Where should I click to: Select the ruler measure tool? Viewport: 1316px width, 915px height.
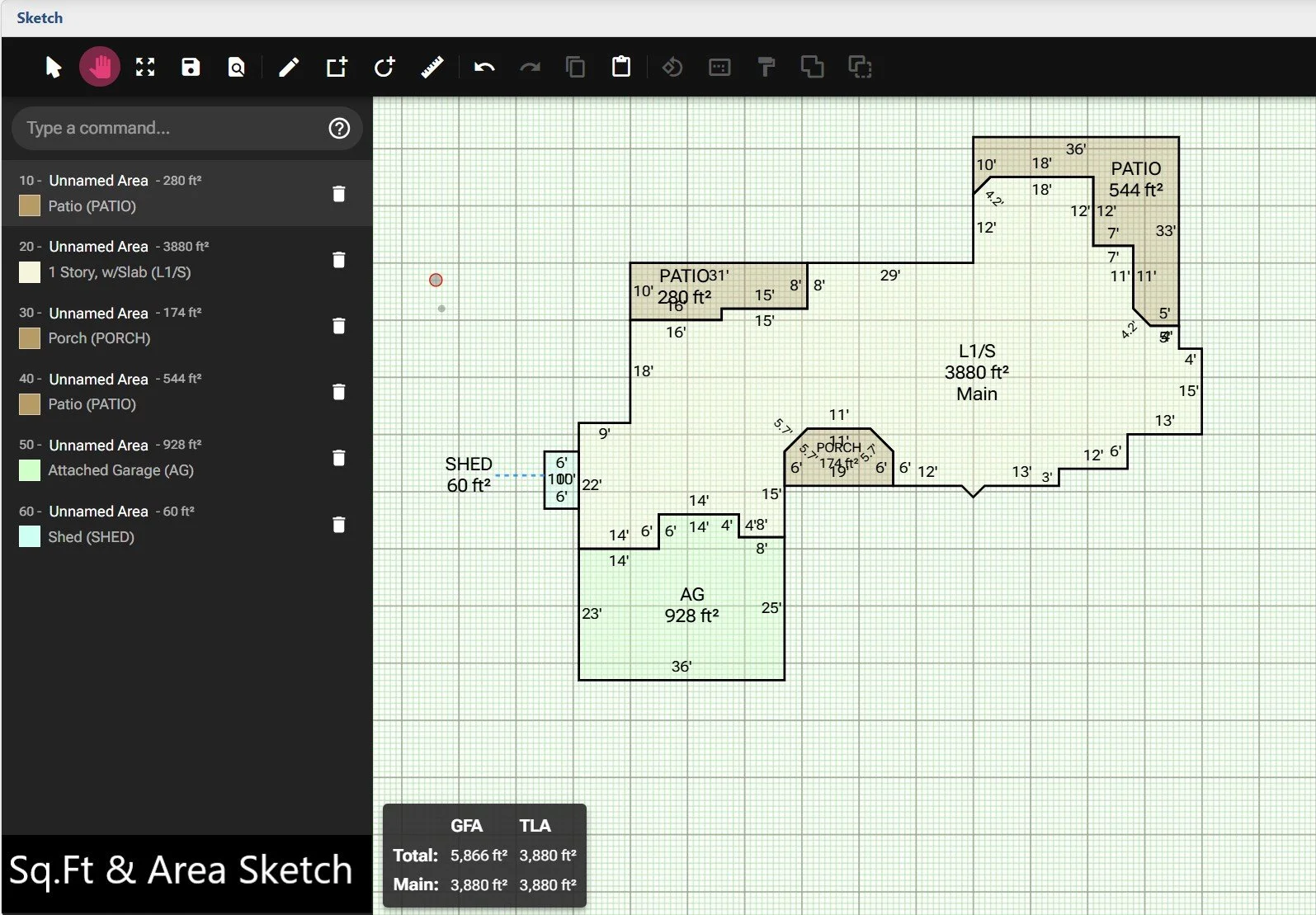click(432, 67)
